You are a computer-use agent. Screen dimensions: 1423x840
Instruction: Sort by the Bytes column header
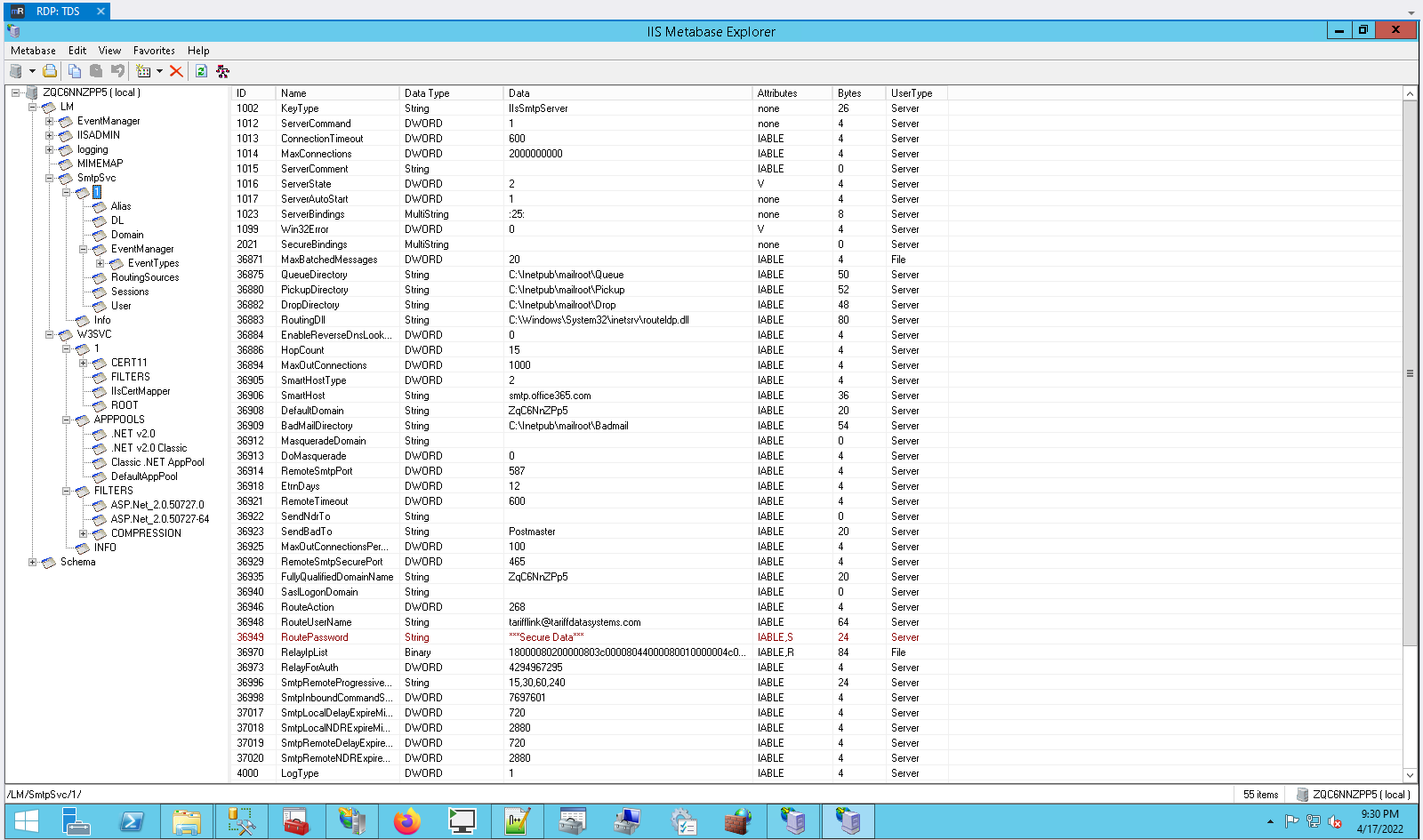point(859,93)
